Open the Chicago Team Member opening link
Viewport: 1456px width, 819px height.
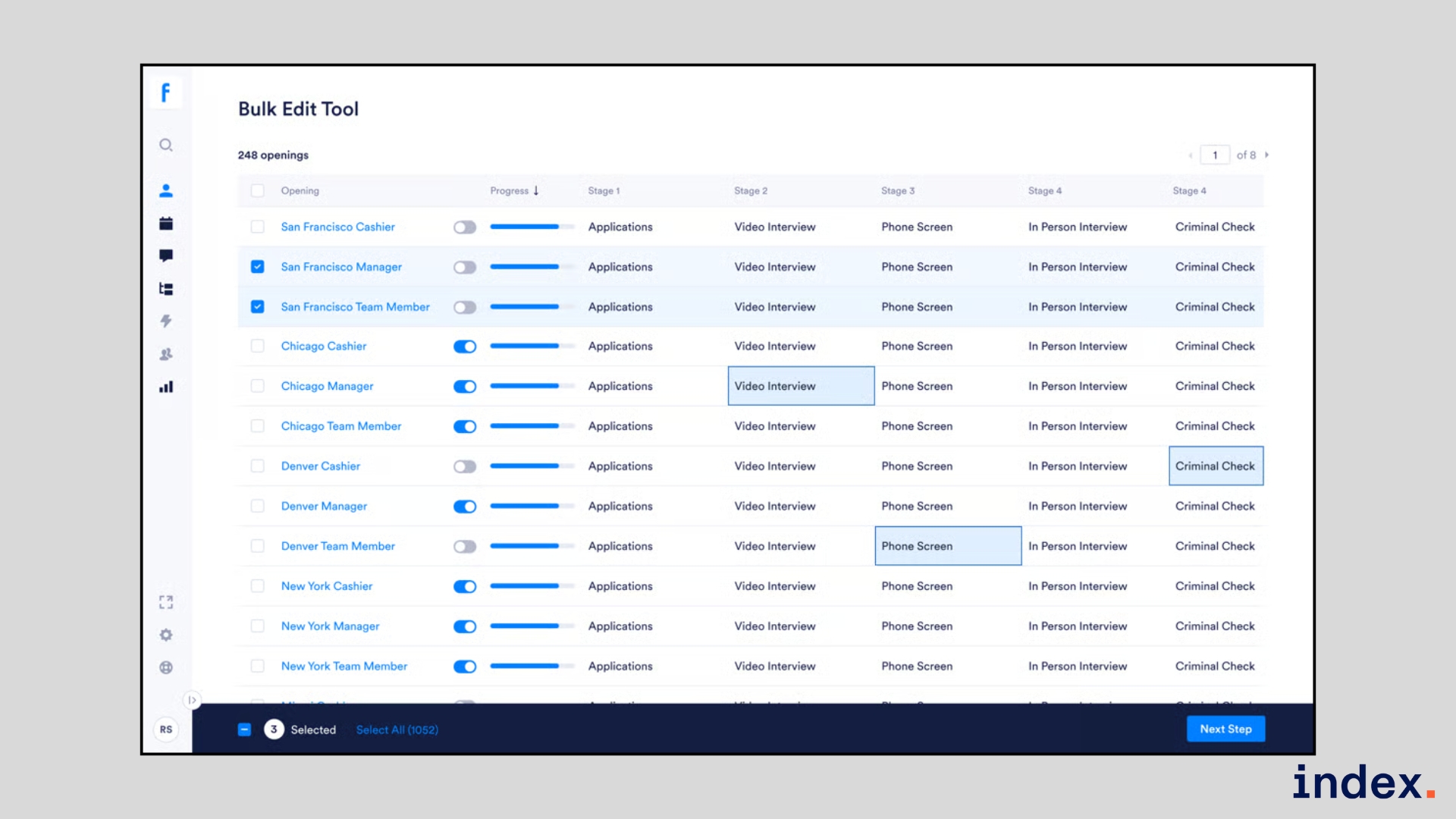pyautogui.click(x=340, y=426)
